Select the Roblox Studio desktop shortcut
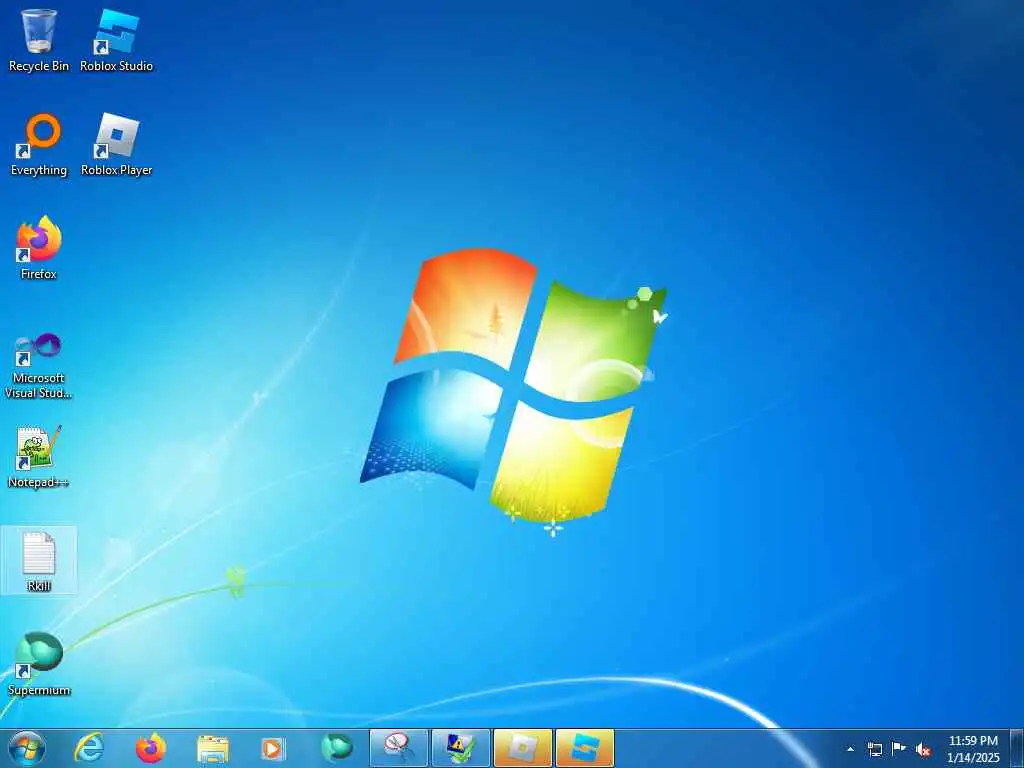The image size is (1024, 768). [116, 41]
